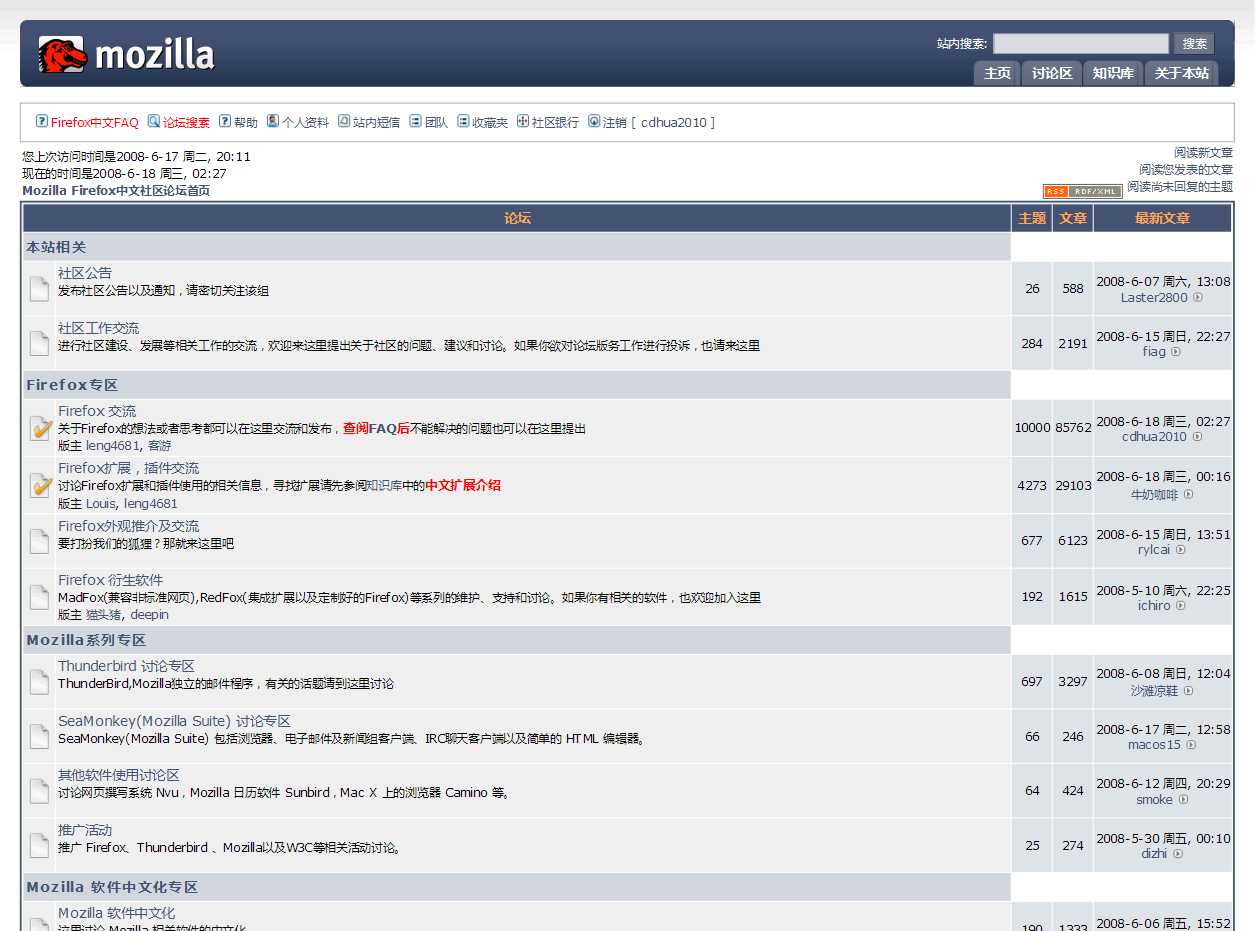1255x931 pixels.
Task: Click the red 中文扩展介绍 link
Action: click(463, 485)
